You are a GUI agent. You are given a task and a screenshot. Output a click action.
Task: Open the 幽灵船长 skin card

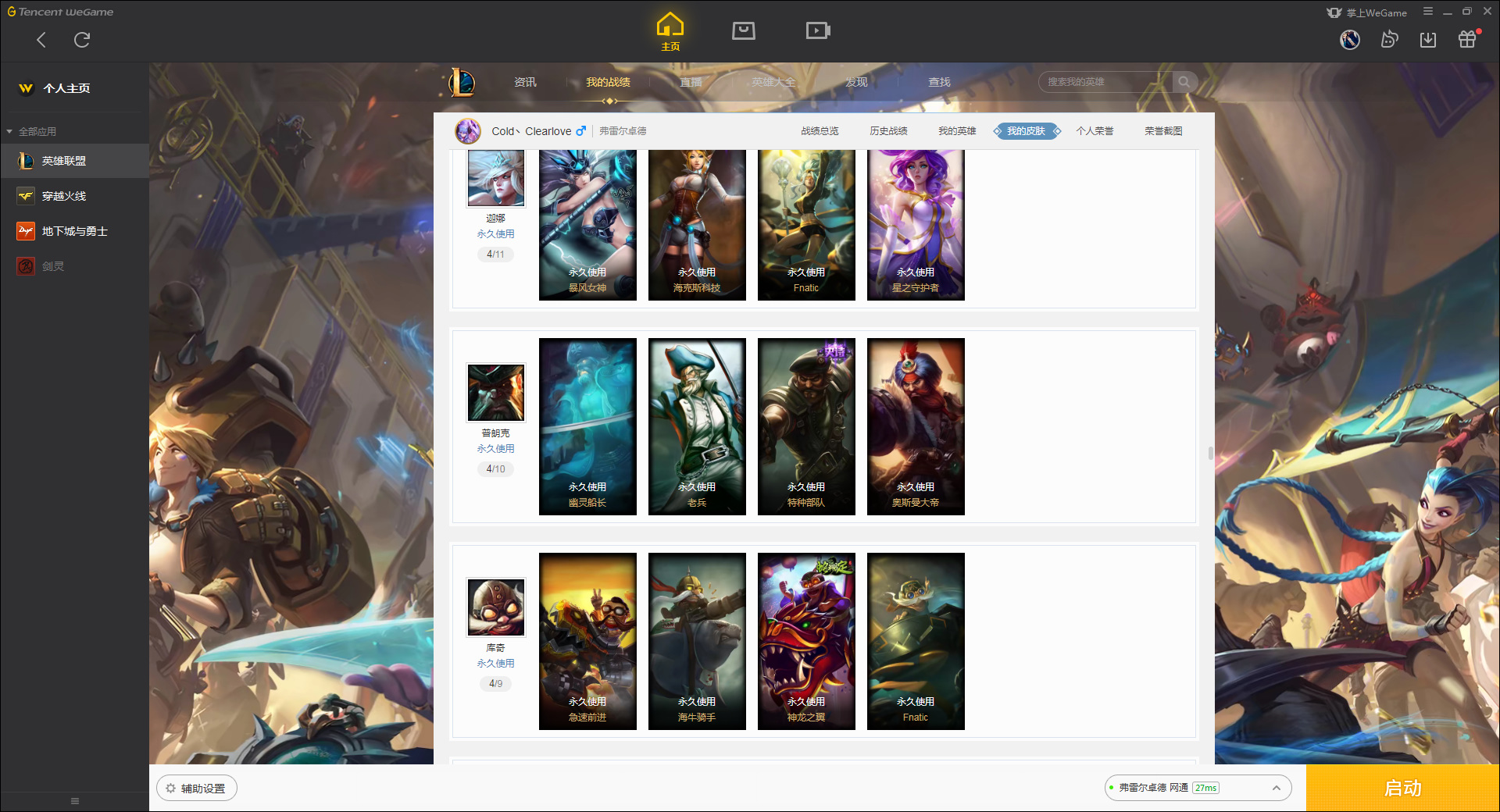(587, 426)
